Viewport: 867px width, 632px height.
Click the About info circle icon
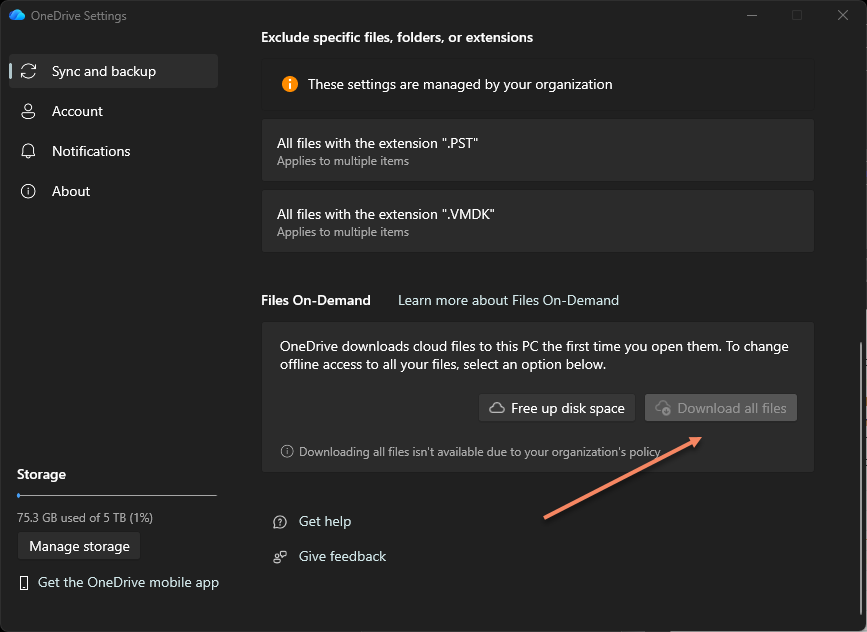pyautogui.click(x=28, y=191)
